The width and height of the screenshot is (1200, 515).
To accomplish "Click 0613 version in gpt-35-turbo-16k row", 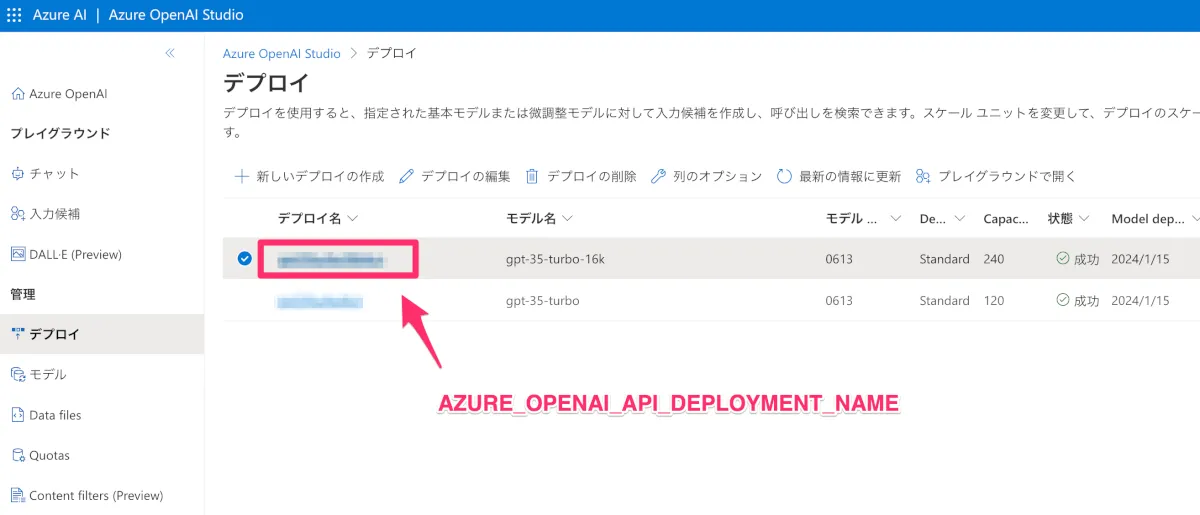I will pos(839,259).
